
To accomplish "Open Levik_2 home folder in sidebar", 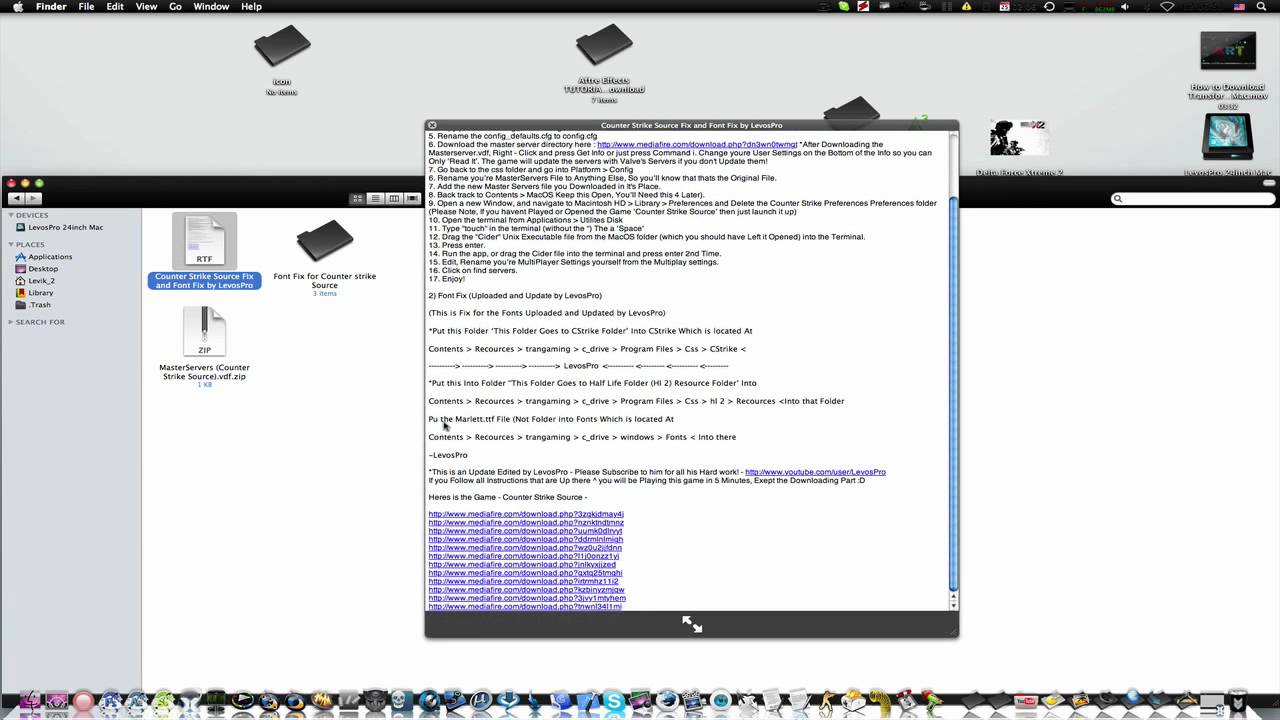I will (41, 281).
